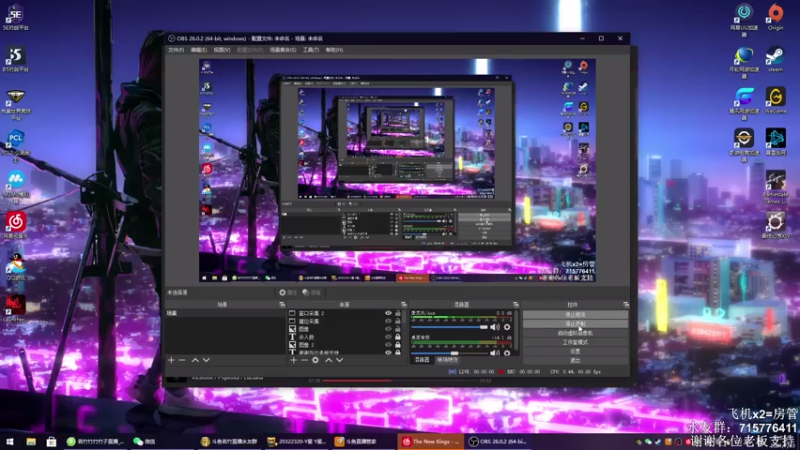The height and width of the screenshot is (450, 800).
Task: Select 网易云音乐 desktop icon
Action: point(16,226)
